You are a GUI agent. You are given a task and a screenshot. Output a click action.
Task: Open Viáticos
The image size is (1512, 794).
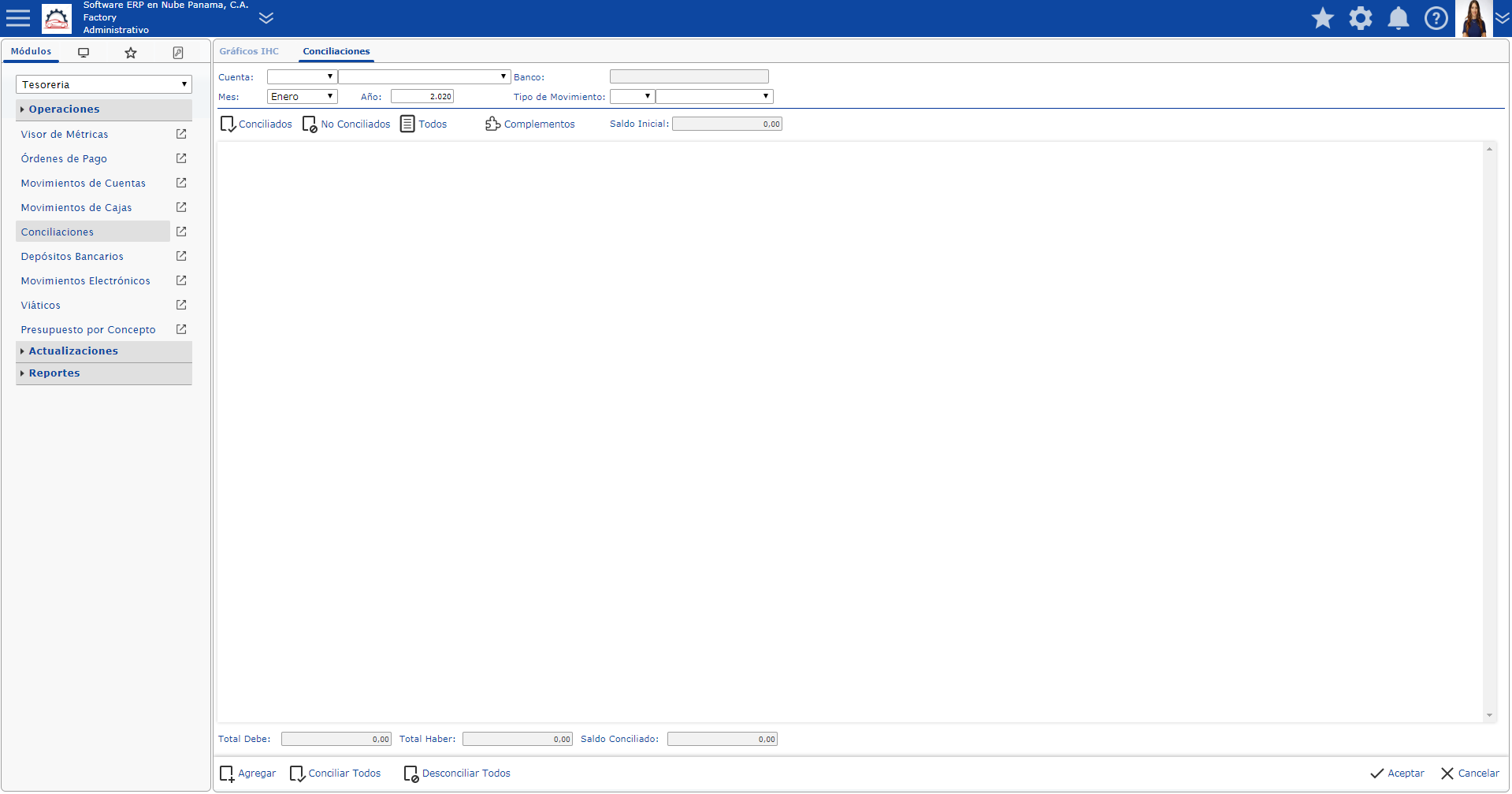click(41, 306)
